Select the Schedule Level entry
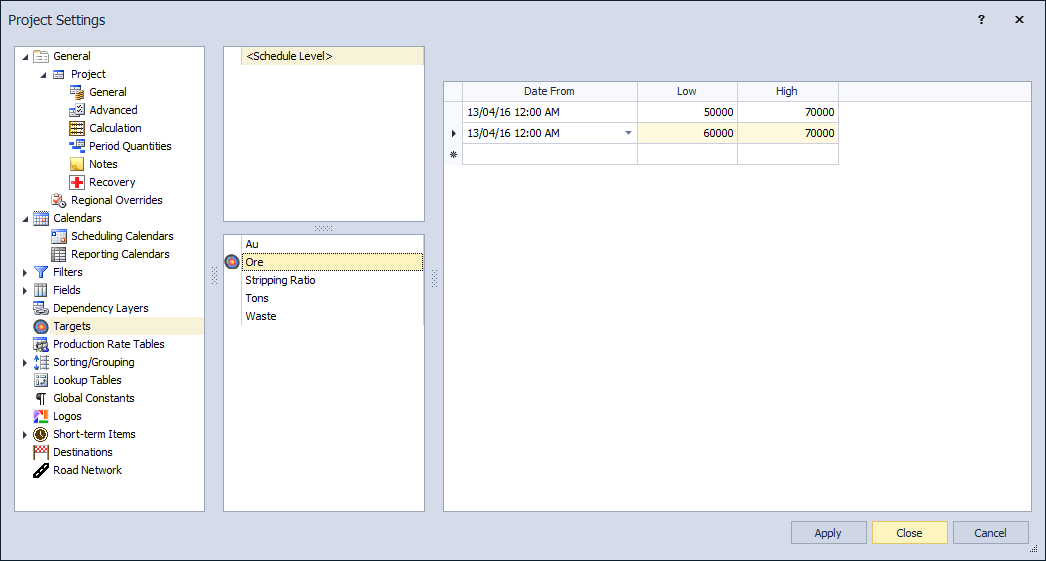 [289, 57]
